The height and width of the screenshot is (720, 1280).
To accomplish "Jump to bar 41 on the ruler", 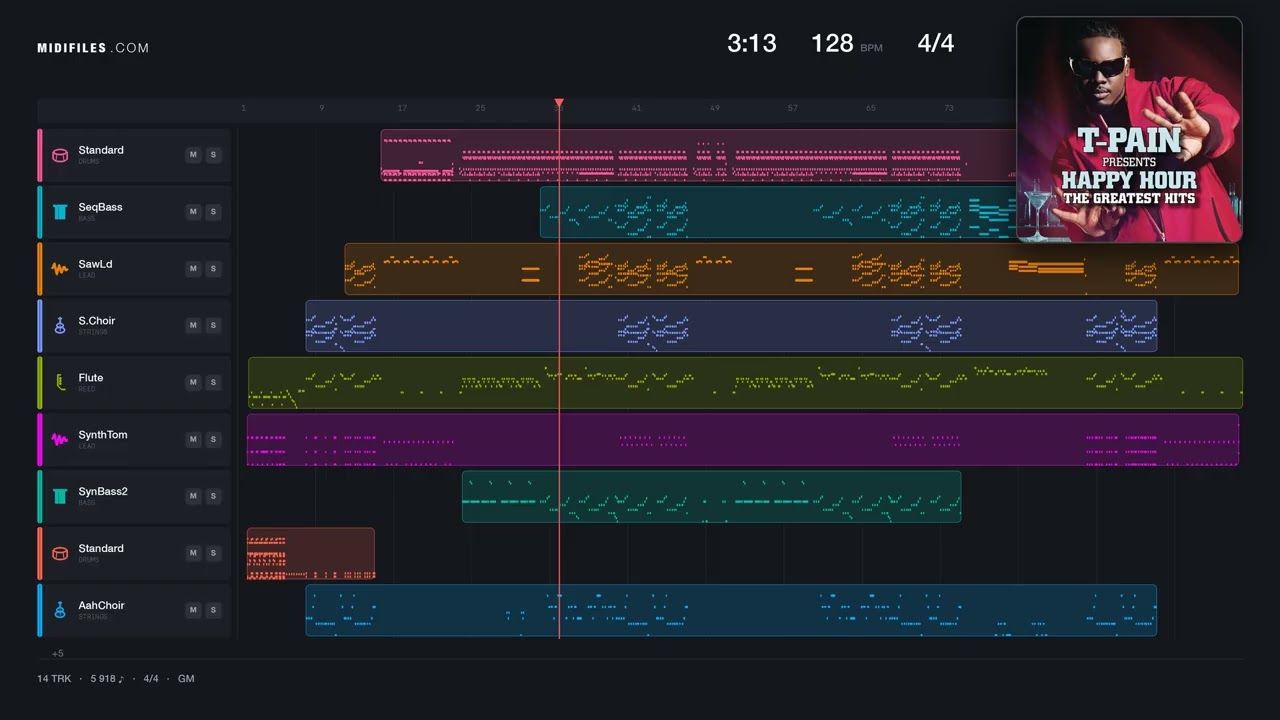I will coord(637,108).
